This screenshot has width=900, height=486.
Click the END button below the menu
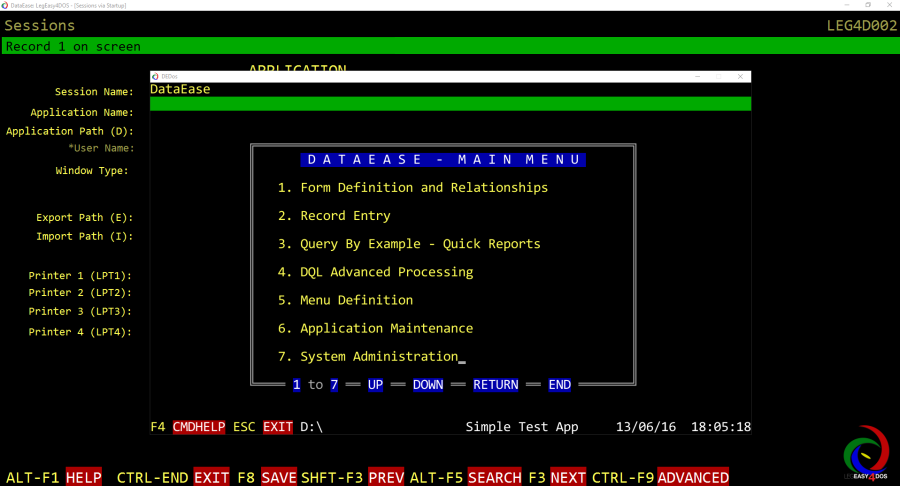click(x=560, y=385)
